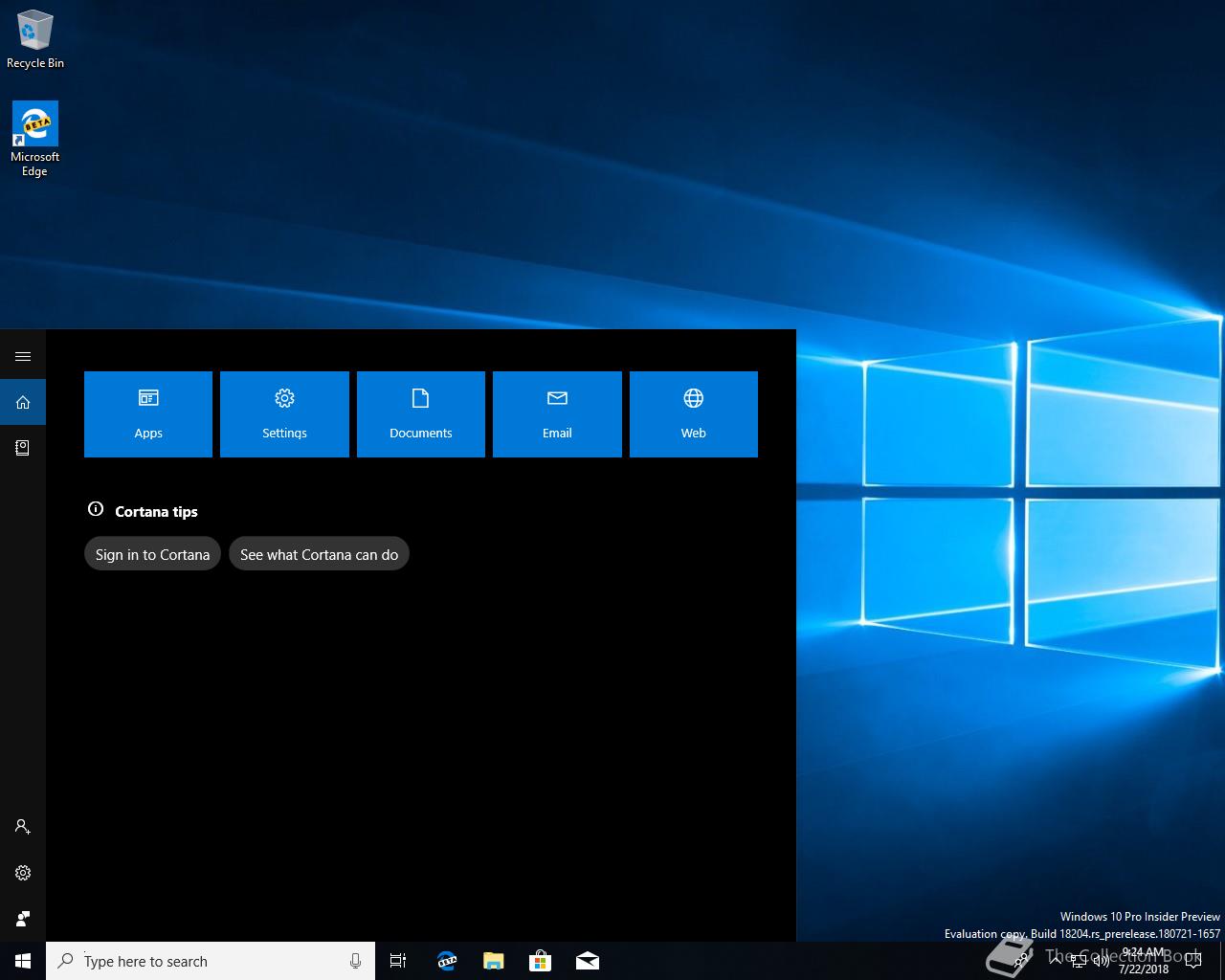Click the Cortana tips info icon

tap(96, 509)
